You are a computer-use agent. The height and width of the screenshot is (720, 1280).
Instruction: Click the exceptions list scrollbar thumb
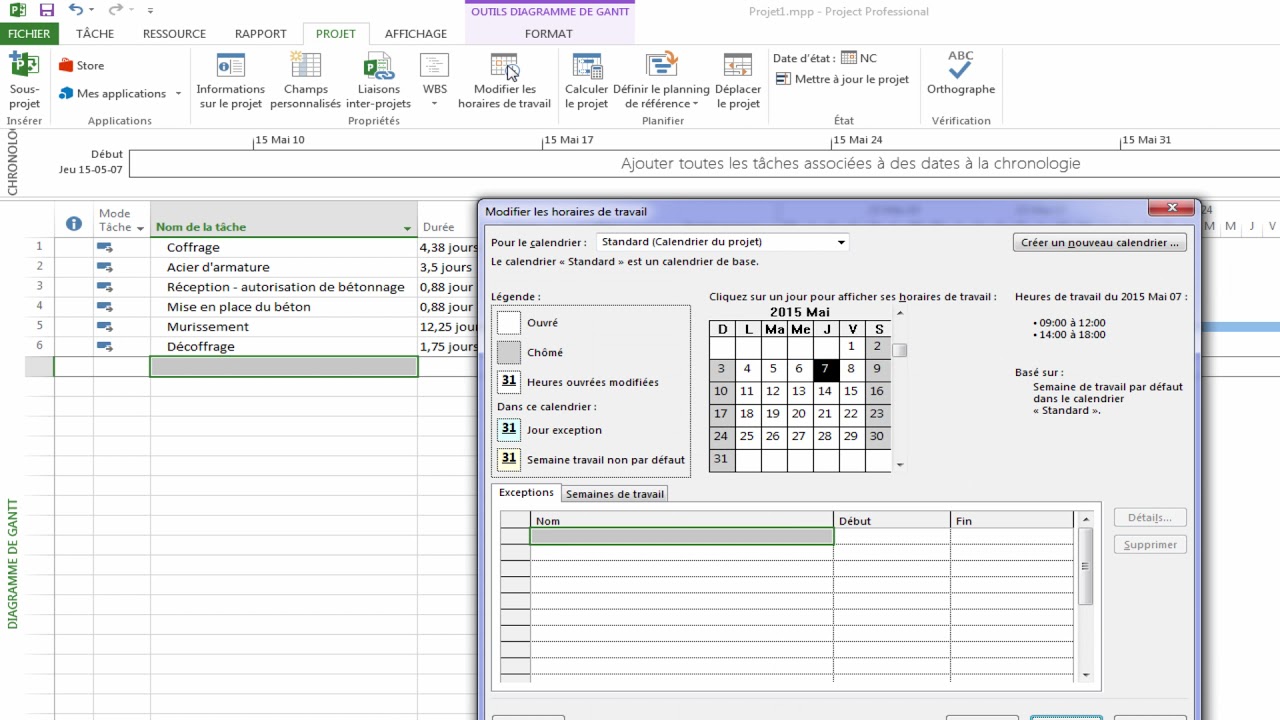pos(1086,566)
